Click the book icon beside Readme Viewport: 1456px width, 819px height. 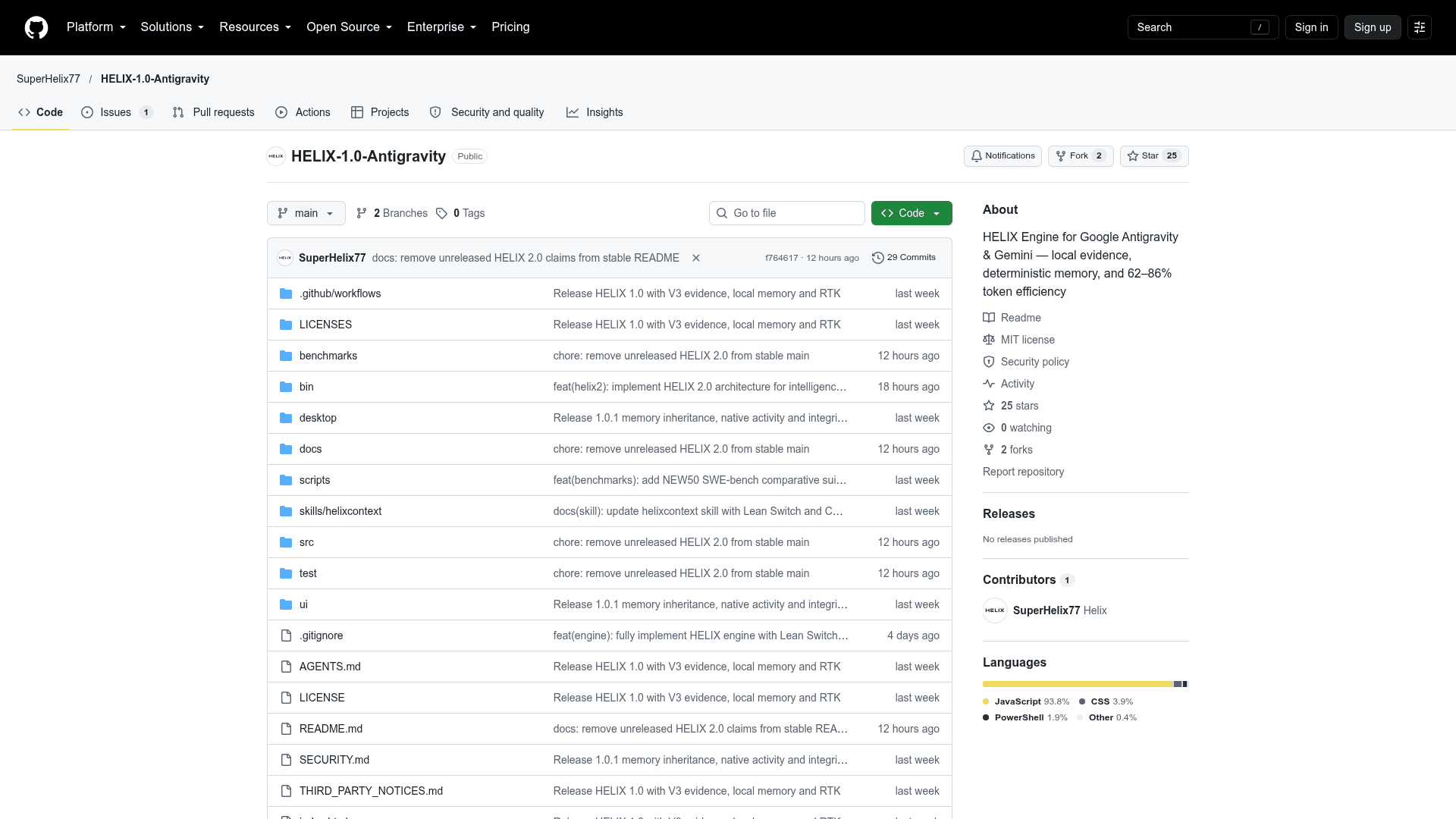pos(989,318)
